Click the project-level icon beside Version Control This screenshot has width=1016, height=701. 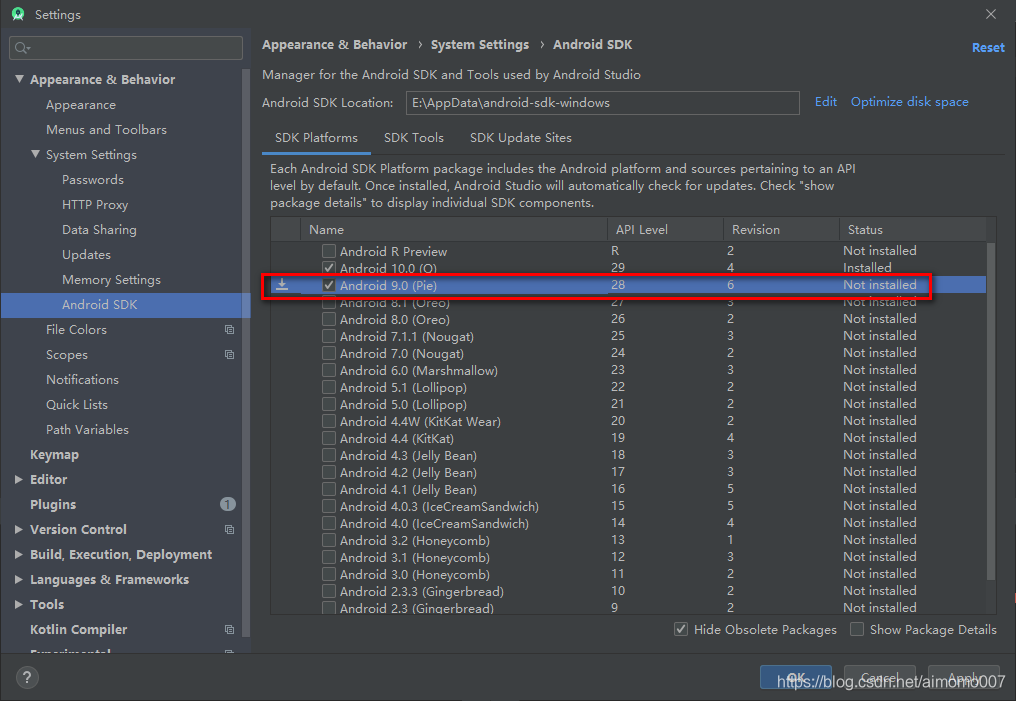[229, 530]
